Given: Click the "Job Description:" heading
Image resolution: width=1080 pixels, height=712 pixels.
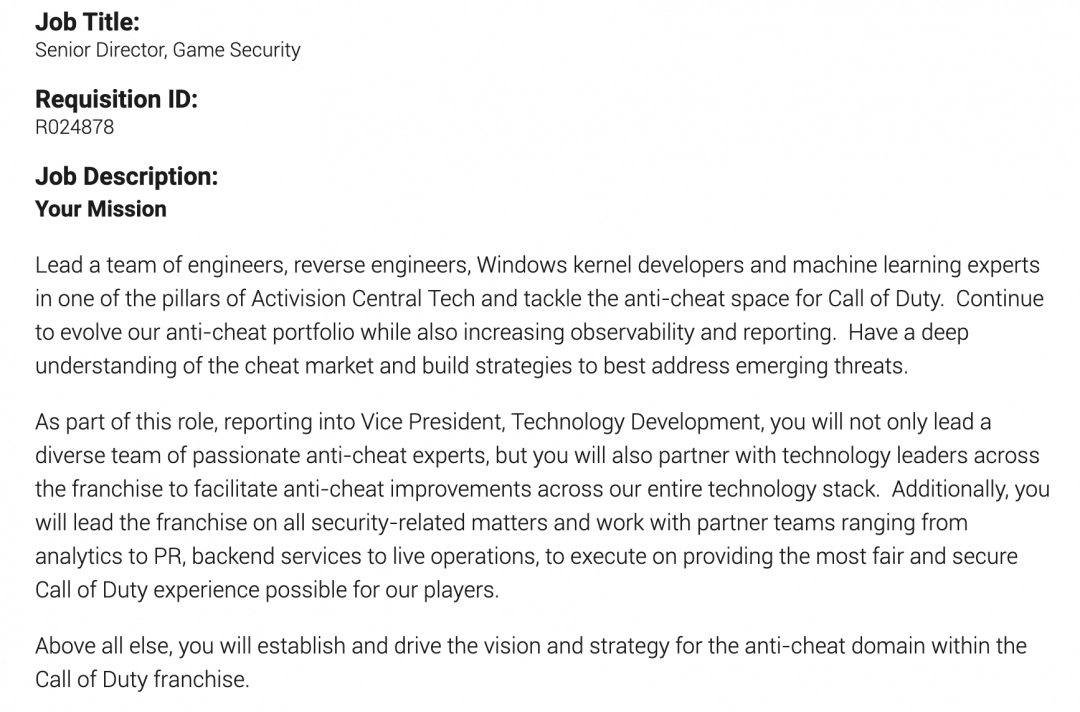Looking at the screenshot, I should click(x=126, y=177).
